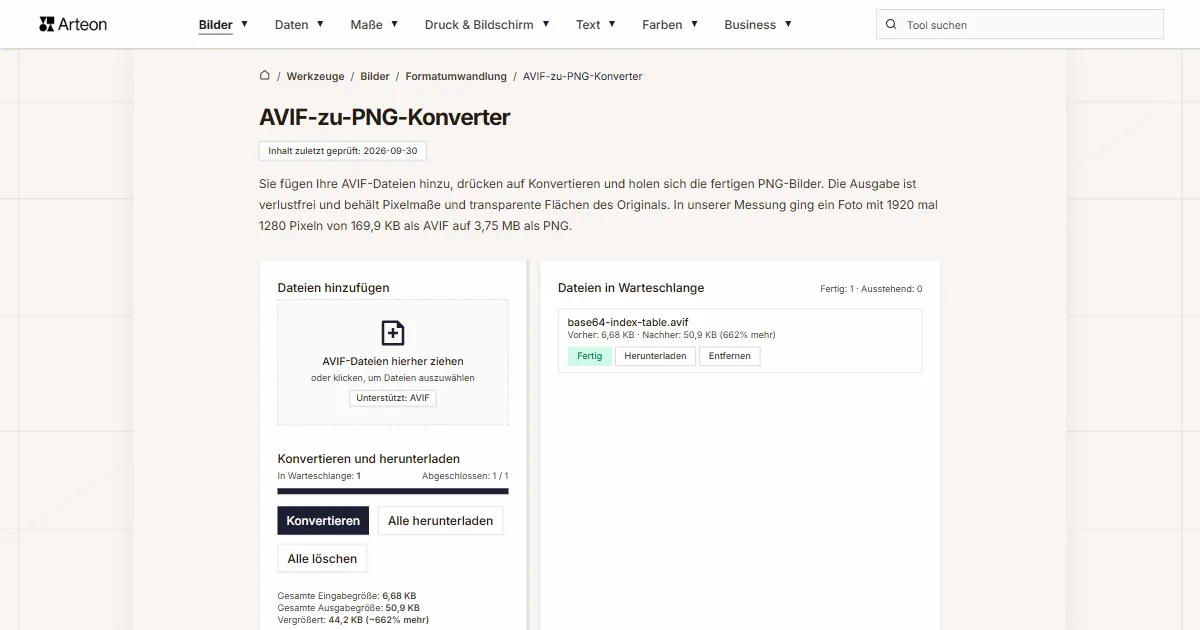This screenshot has width=1200, height=630.
Task: Click the Vergrößert: 44,2 KB line
Action: click(x=353, y=620)
